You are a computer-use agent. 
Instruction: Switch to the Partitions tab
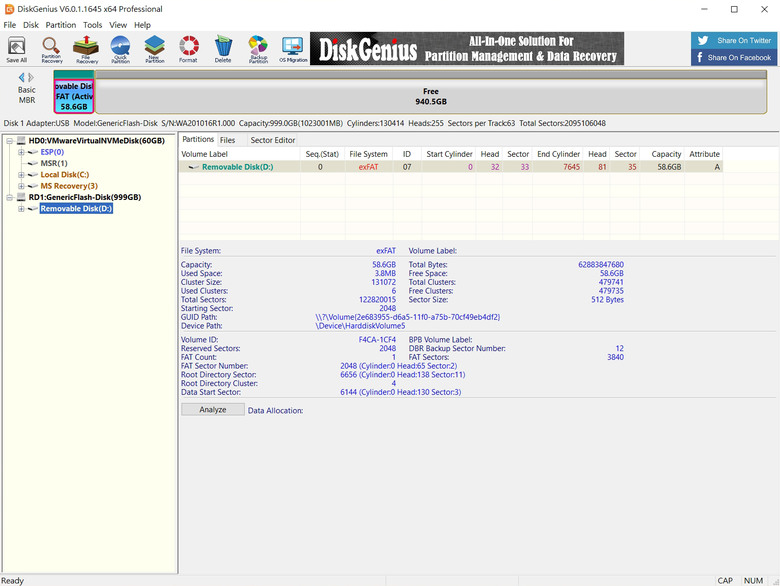[198, 140]
